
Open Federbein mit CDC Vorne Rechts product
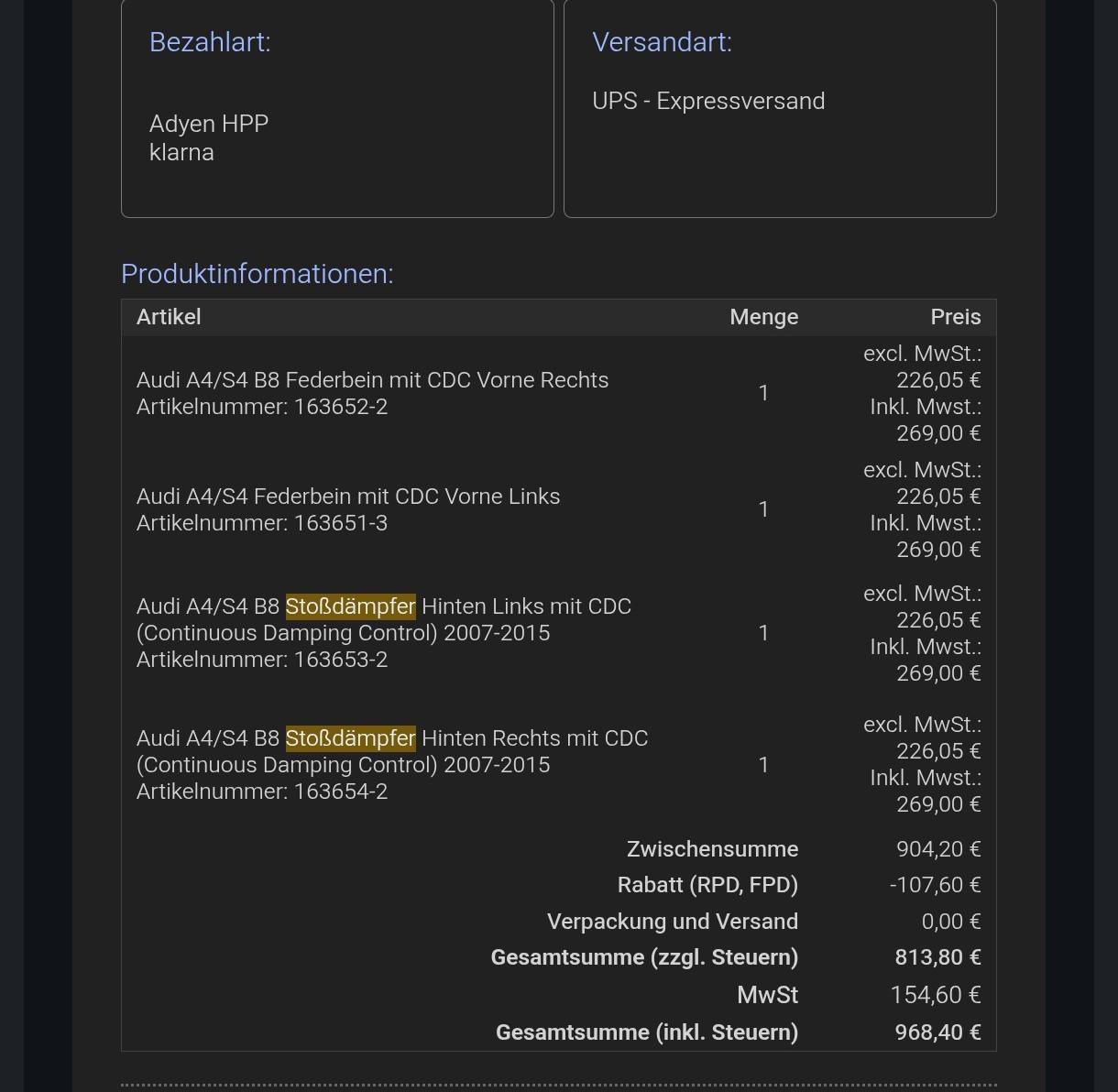click(x=372, y=380)
